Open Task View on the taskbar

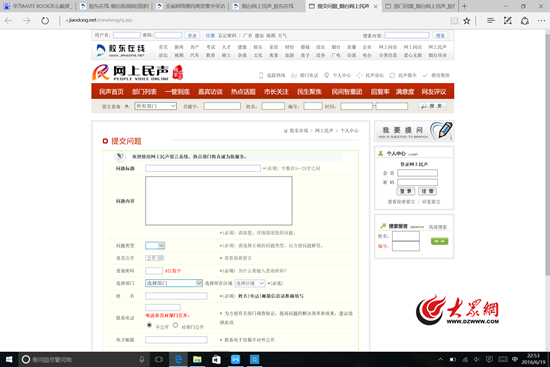tap(159, 359)
